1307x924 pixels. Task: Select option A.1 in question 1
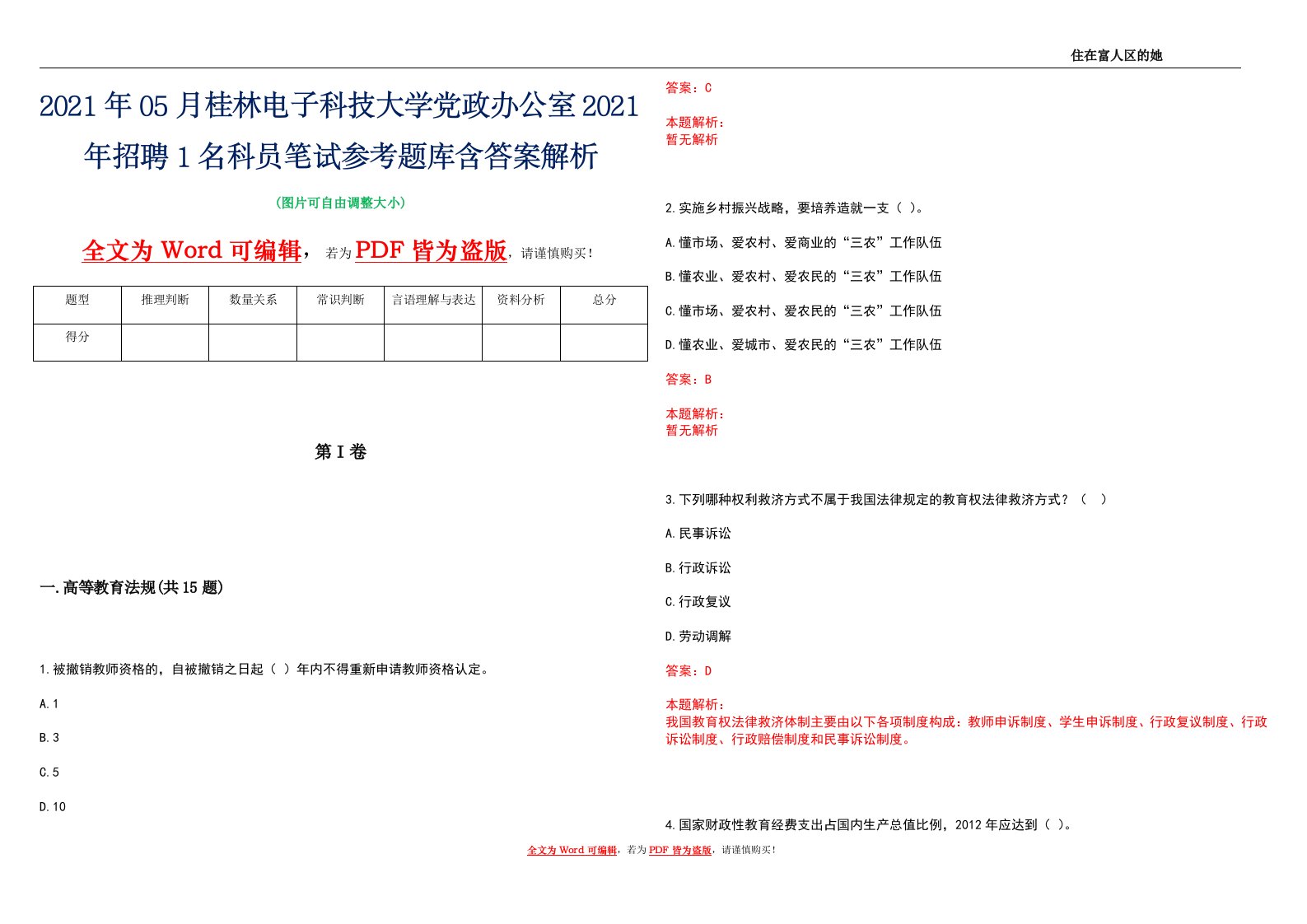(x=49, y=704)
